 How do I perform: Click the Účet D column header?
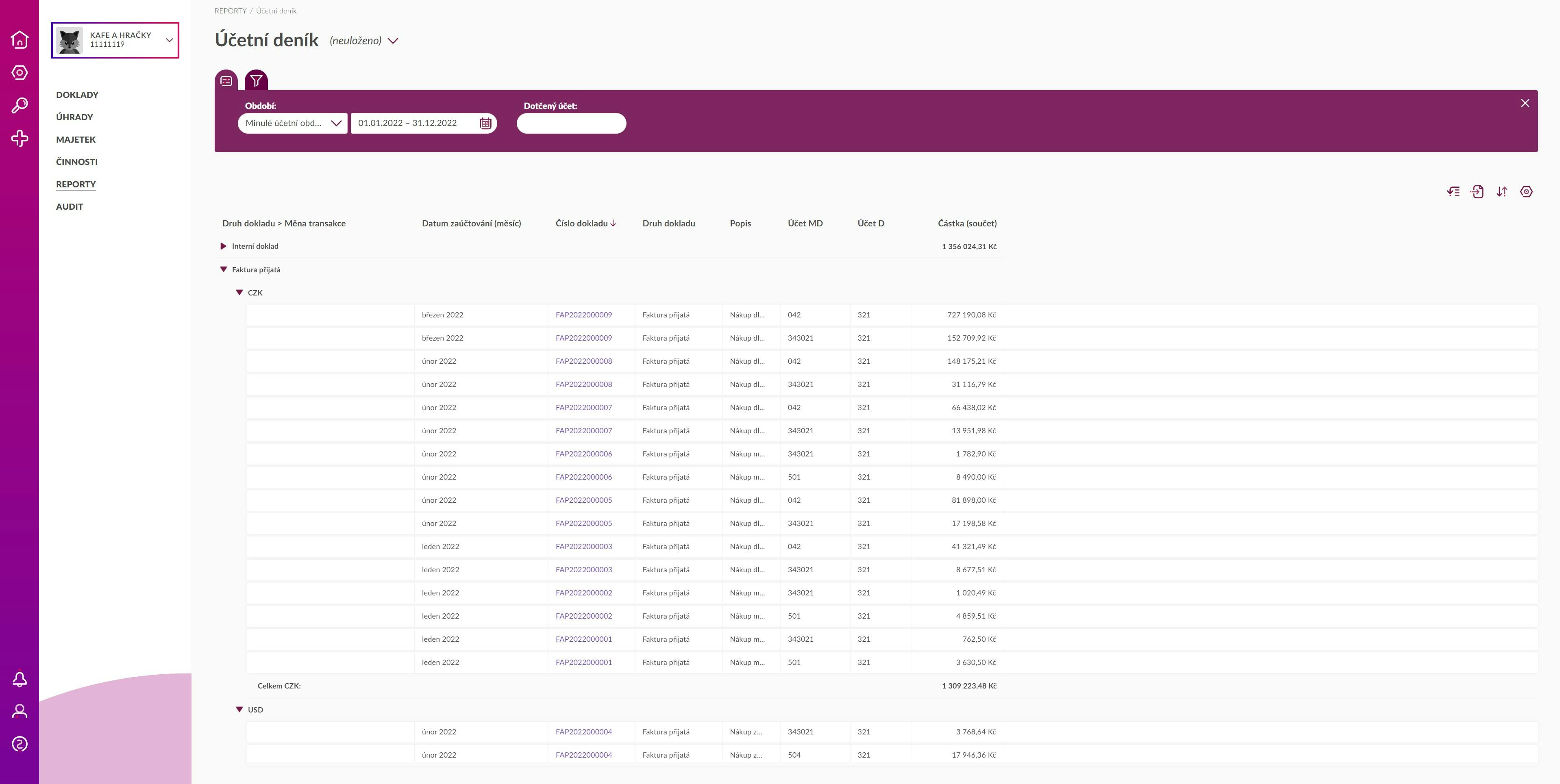(870, 224)
